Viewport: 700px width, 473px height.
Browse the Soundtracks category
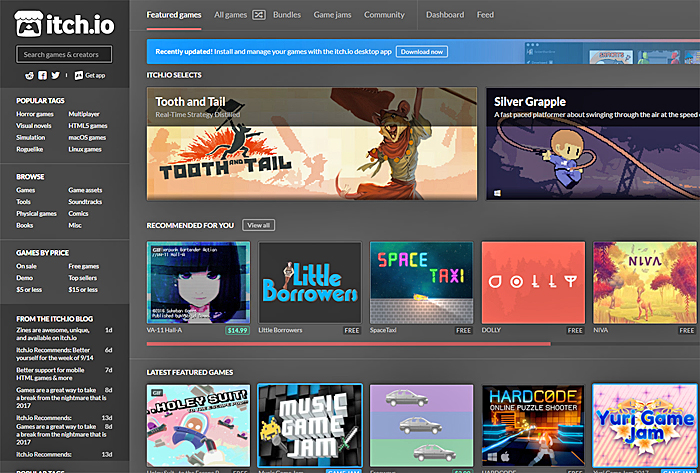click(x=85, y=202)
